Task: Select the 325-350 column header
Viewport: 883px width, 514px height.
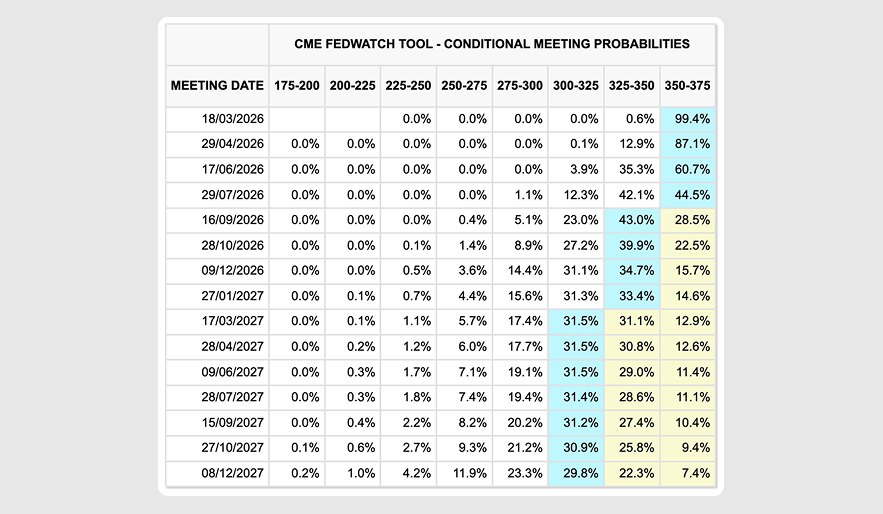Action: click(x=631, y=86)
